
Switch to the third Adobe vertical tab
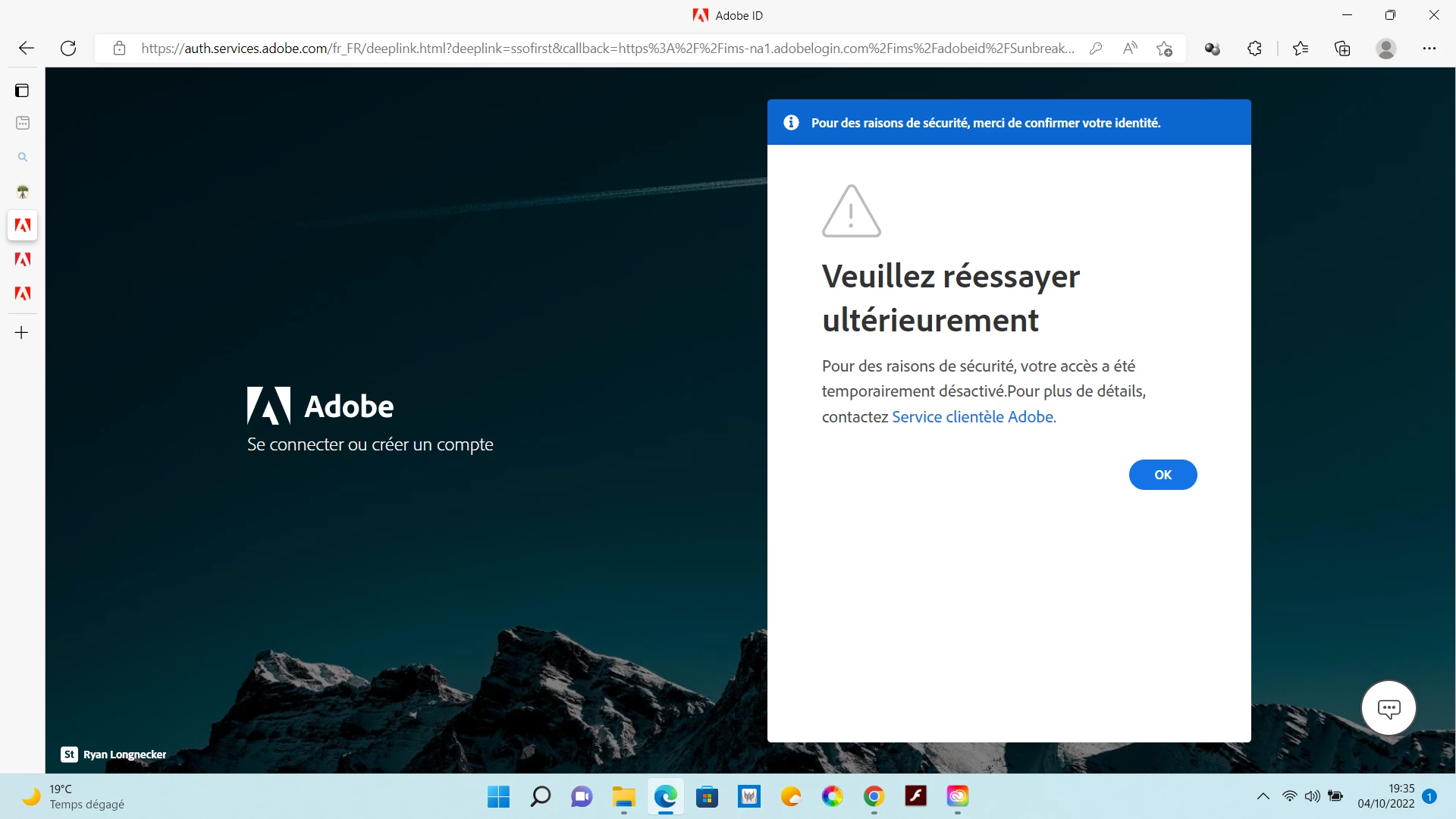[23, 293]
